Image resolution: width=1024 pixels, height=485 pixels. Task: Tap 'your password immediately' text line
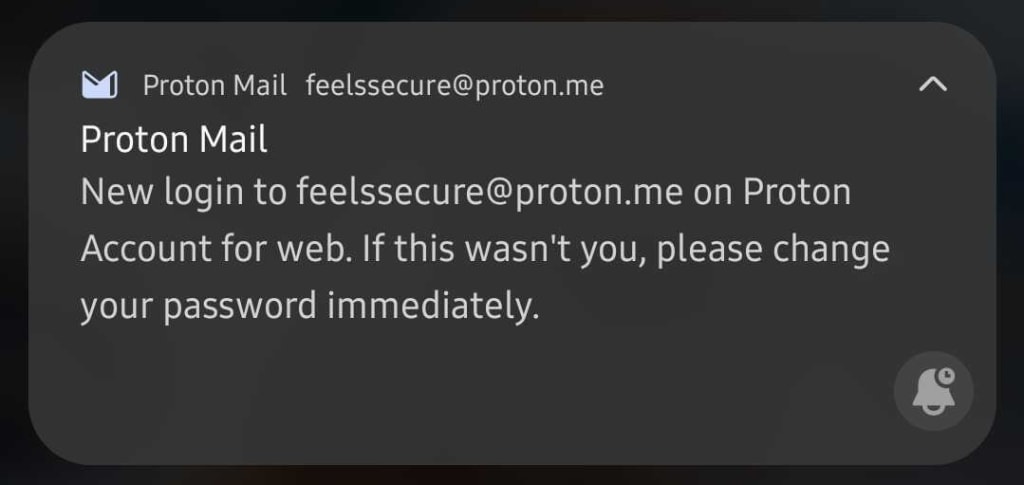tap(310, 305)
